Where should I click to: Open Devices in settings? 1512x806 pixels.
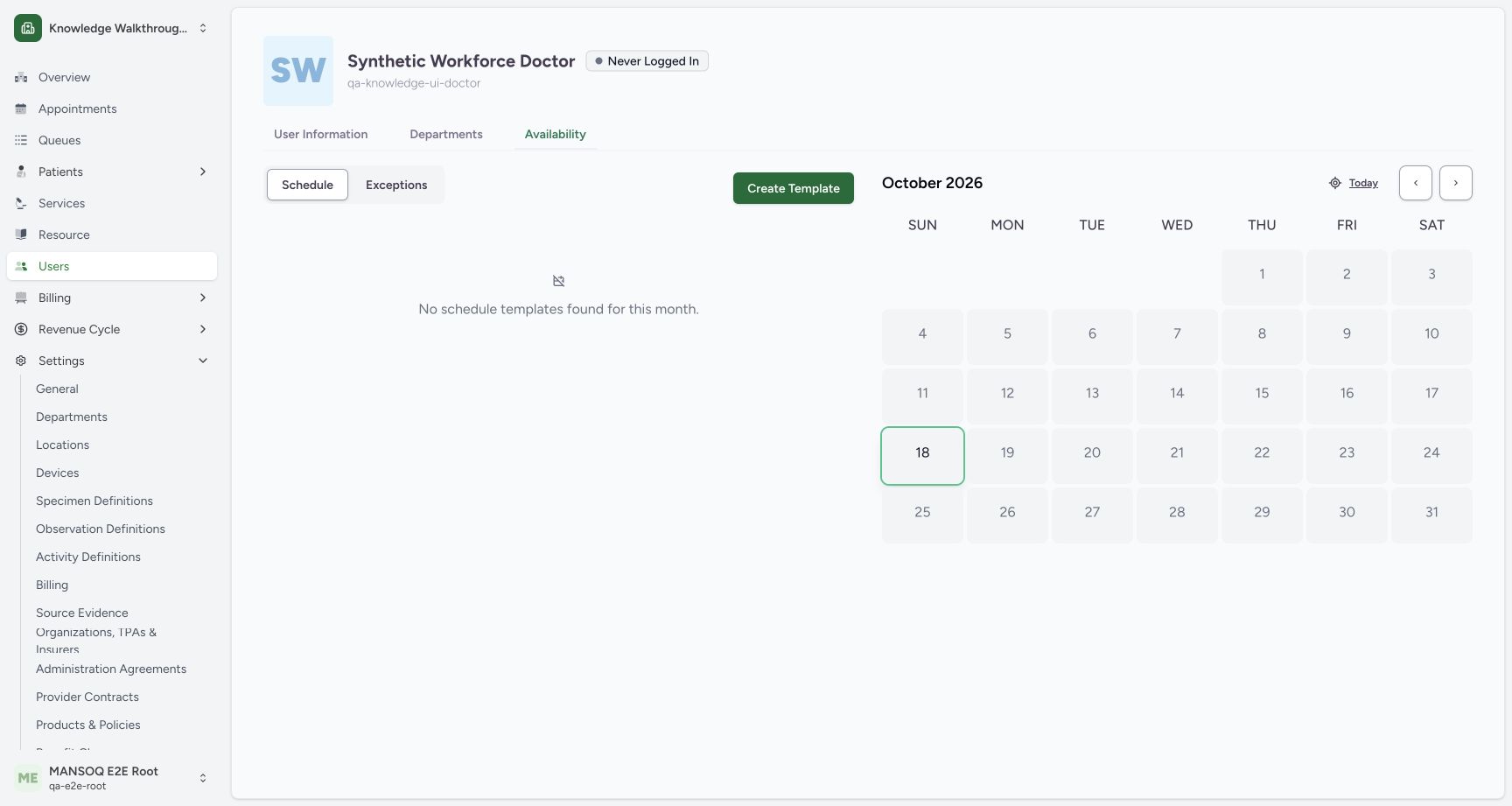pyautogui.click(x=57, y=473)
